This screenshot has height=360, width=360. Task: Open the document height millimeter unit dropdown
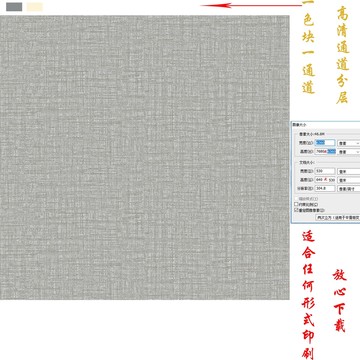coord(349,180)
